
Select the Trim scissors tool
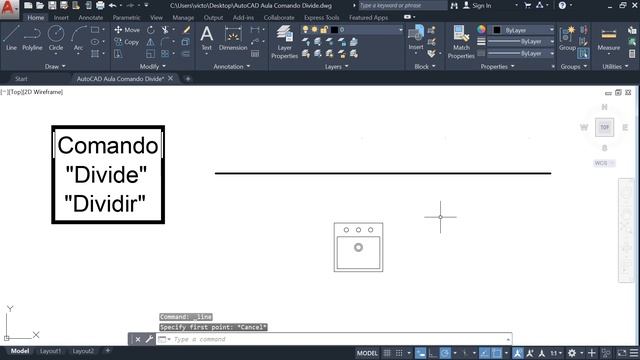pyautogui.click(x=165, y=30)
